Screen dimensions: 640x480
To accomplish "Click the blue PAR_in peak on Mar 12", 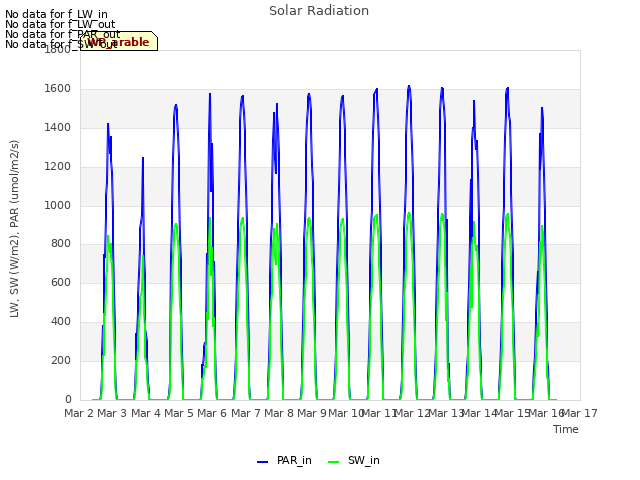I will (409, 87).
